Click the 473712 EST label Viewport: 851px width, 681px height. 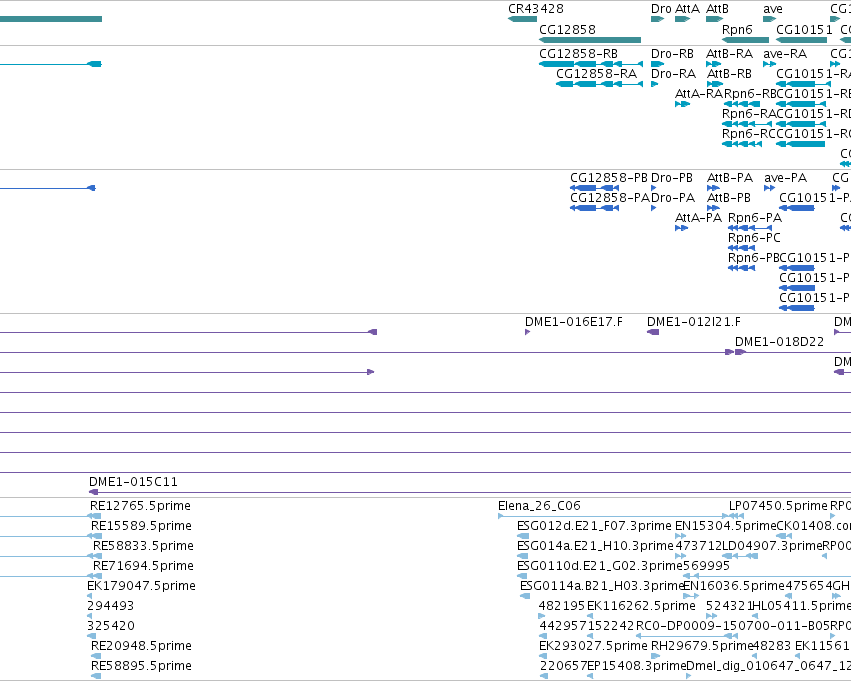[x=698, y=546]
